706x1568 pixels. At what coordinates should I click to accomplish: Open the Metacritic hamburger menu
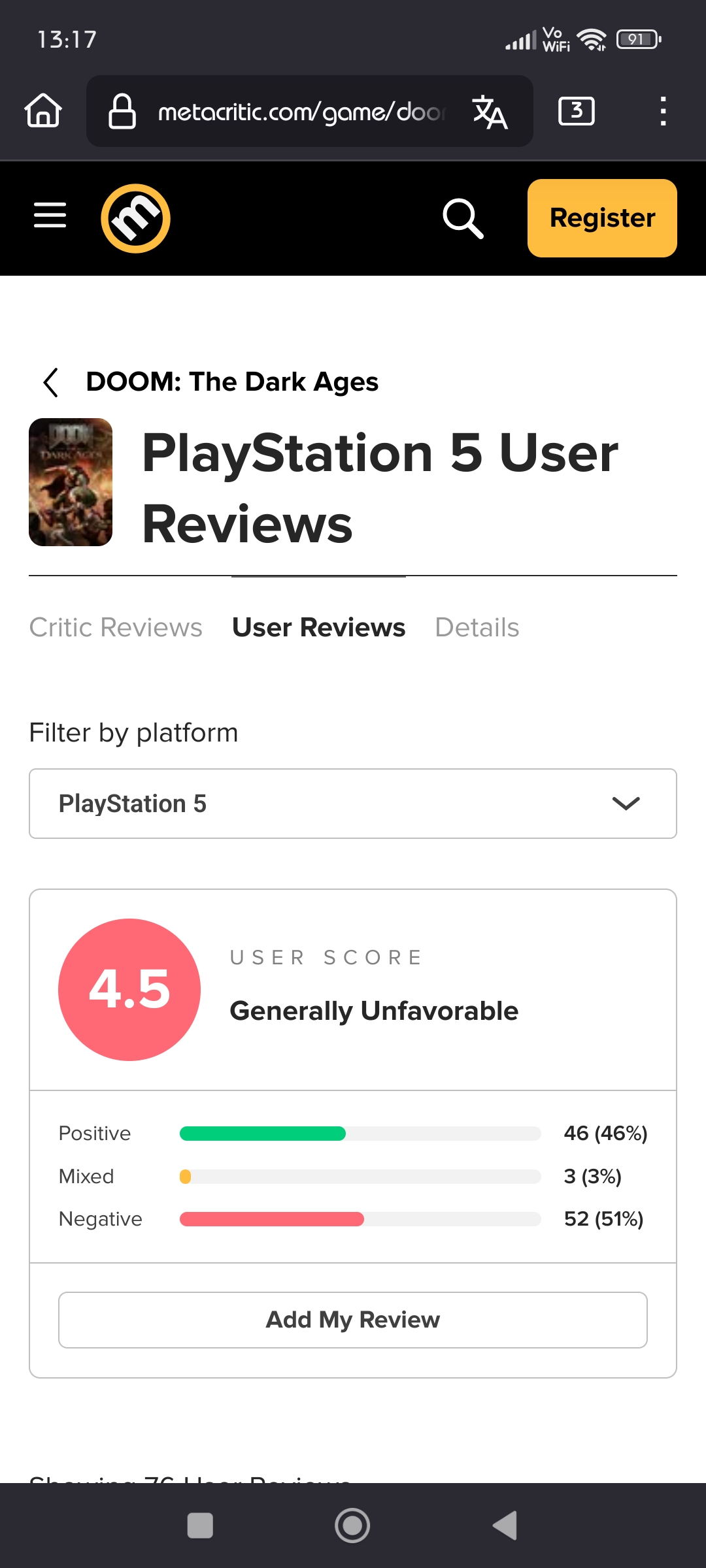(x=50, y=216)
